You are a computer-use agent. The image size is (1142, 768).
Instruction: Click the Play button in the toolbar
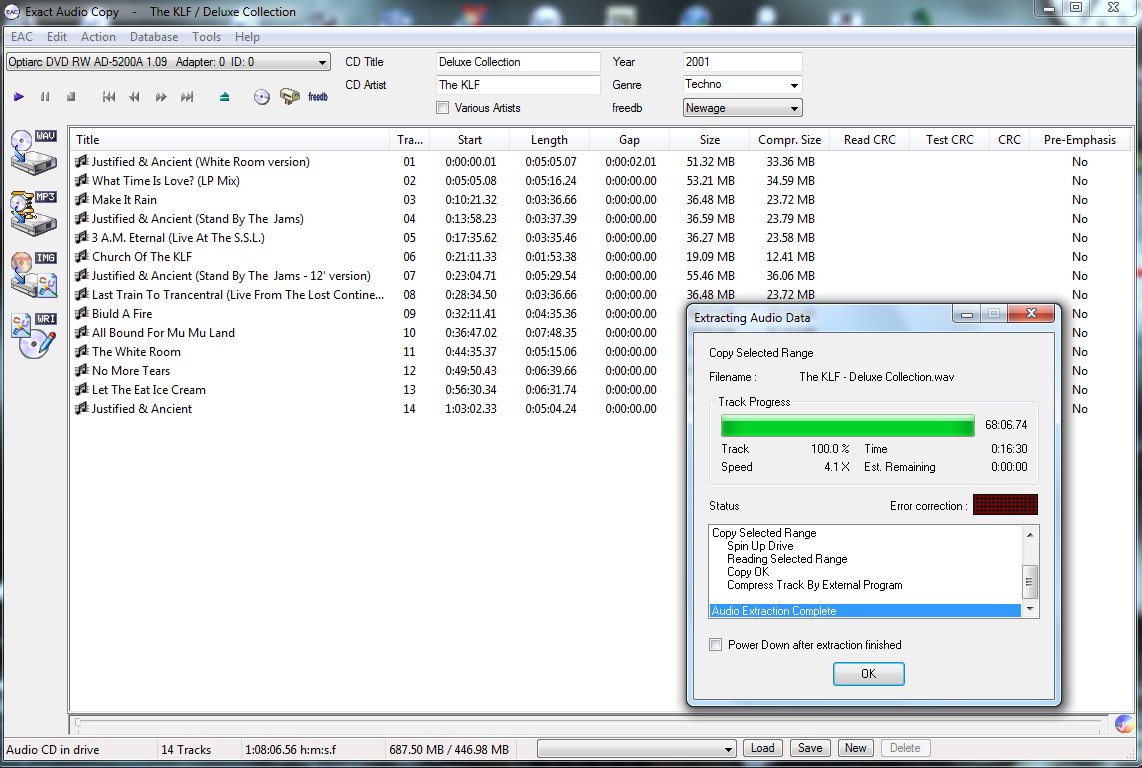coord(19,97)
